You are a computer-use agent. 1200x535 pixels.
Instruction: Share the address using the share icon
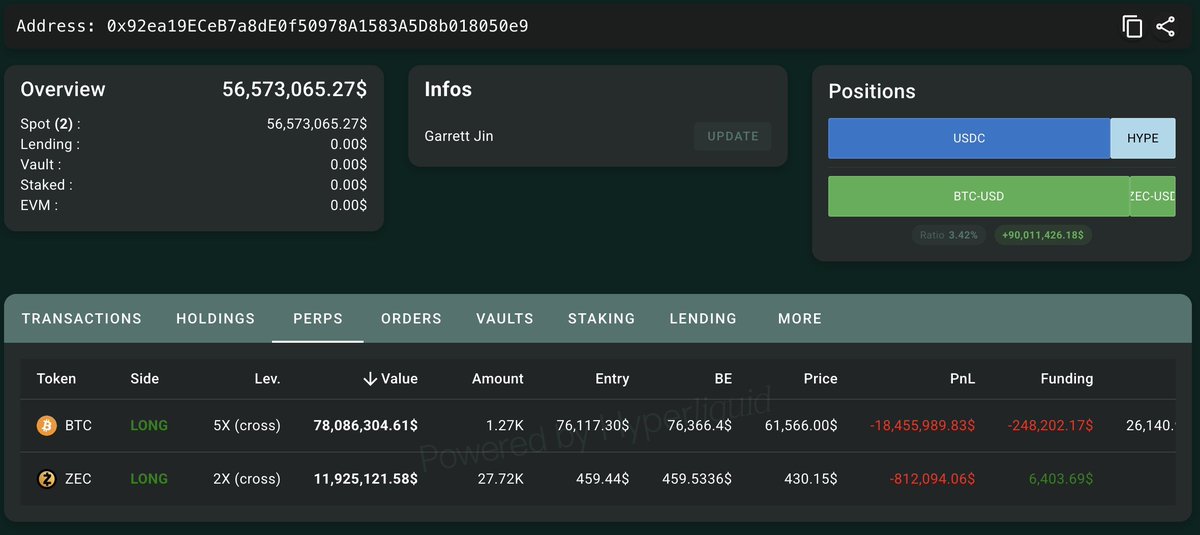[x=1165, y=26]
